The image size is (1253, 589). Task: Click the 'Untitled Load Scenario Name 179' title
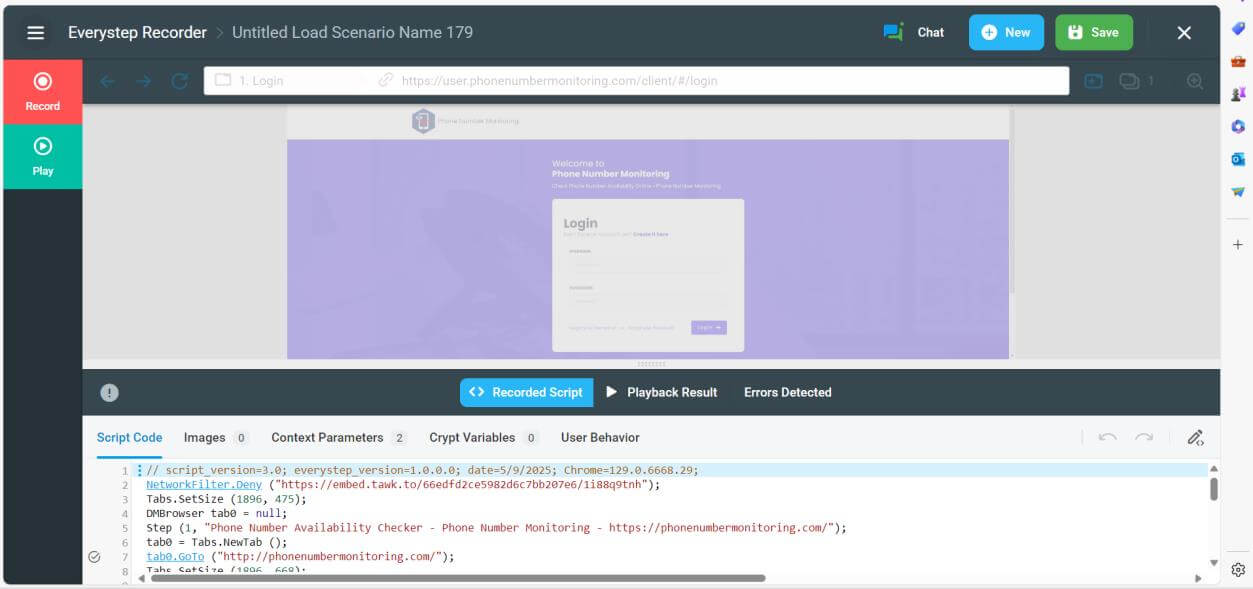coord(352,32)
